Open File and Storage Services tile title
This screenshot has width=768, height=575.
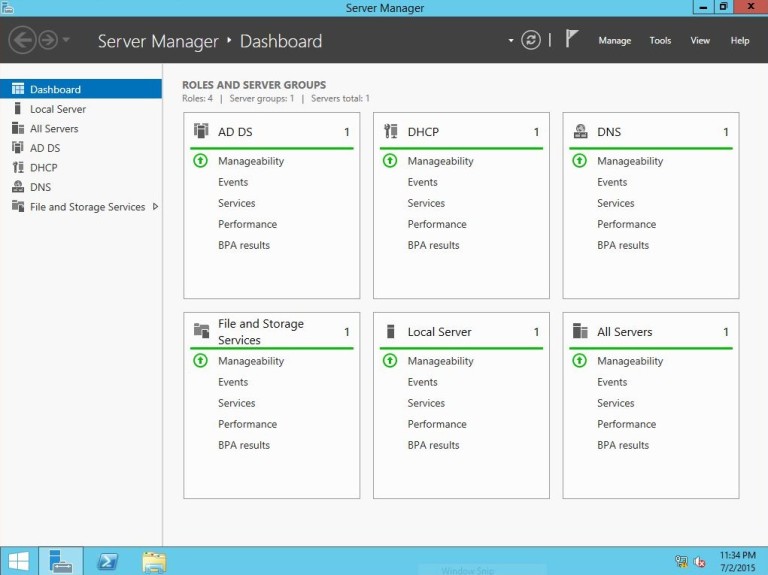click(261, 332)
